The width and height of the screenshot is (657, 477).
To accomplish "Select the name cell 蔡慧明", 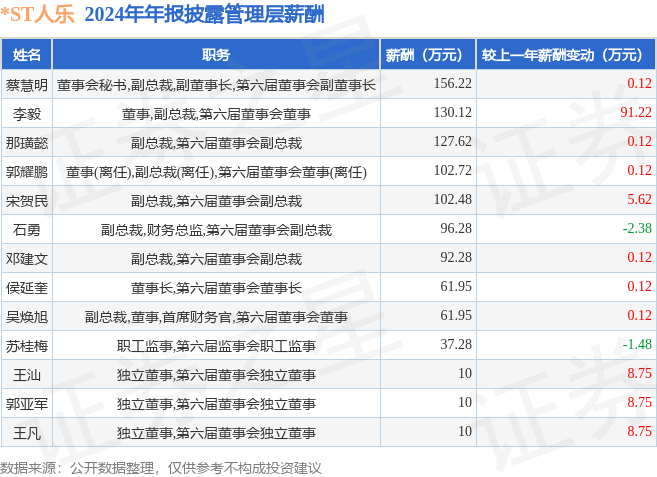I will click(x=27, y=85).
